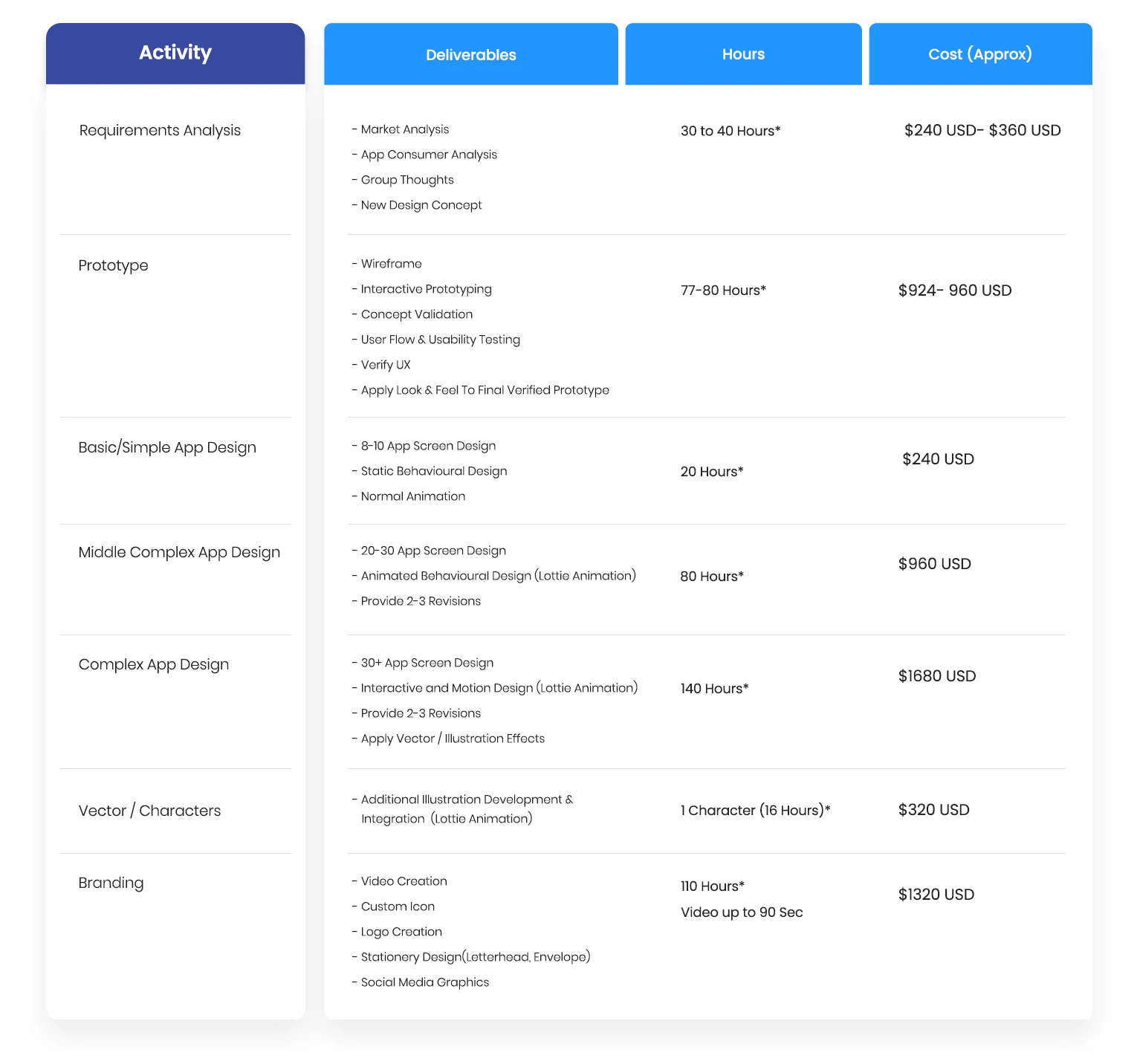Select the Branding activity label
Image resolution: width=1137 pixels, height=1064 pixels.
[x=111, y=883]
